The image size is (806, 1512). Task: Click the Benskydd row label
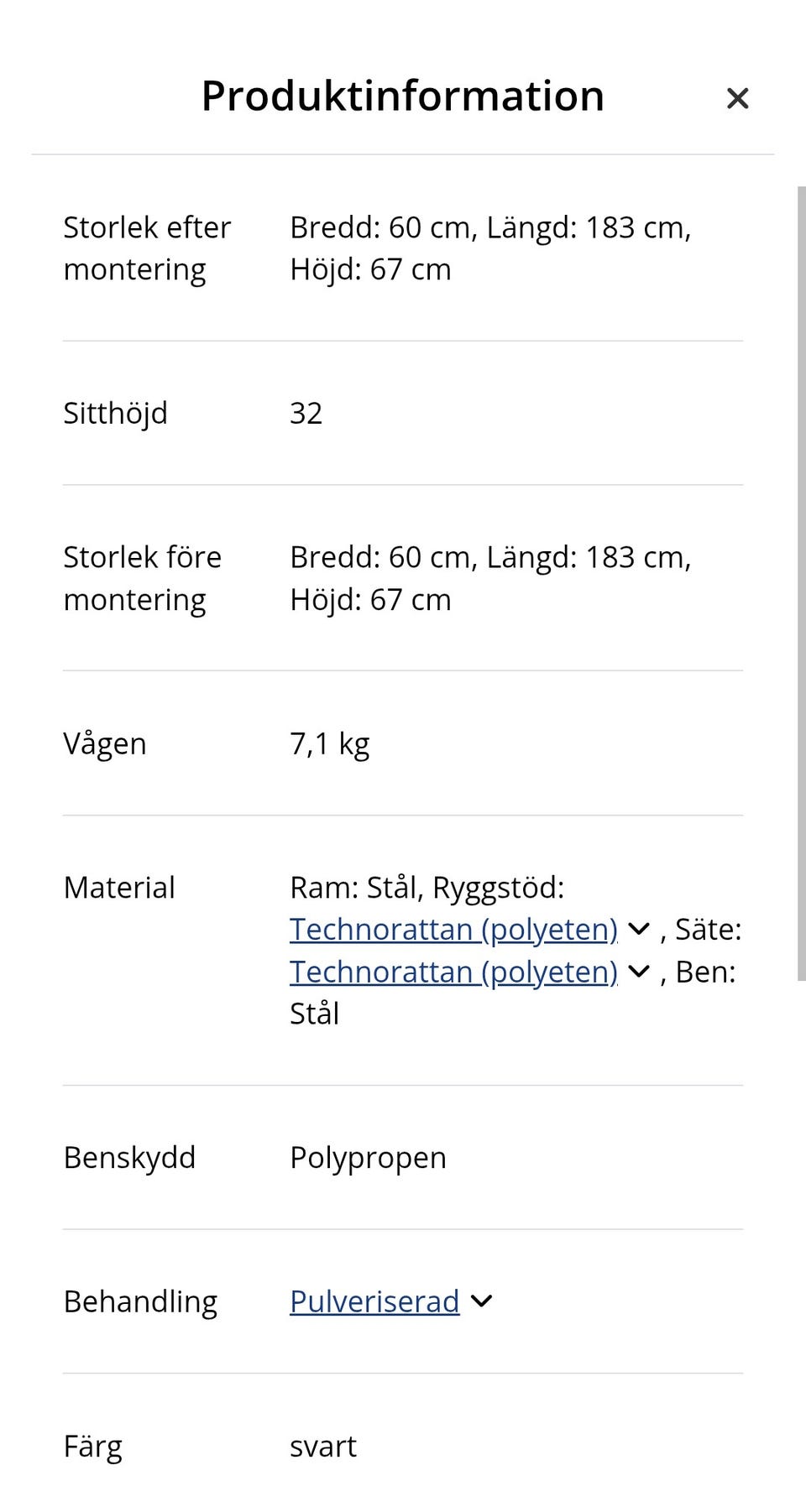tap(129, 1158)
